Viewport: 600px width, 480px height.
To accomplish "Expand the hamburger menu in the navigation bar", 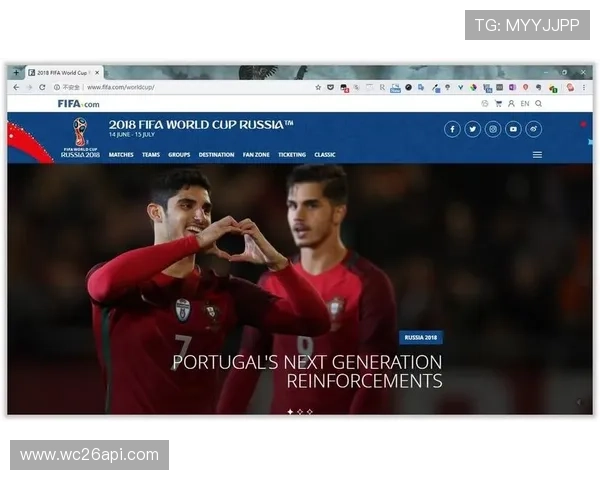I will pos(537,155).
